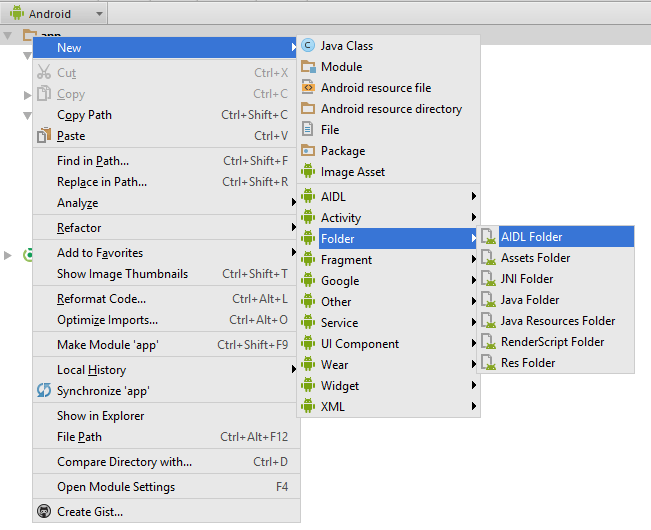Select the Image Asset Android icon
This screenshot has height=530, width=651.
(x=308, y=172)
